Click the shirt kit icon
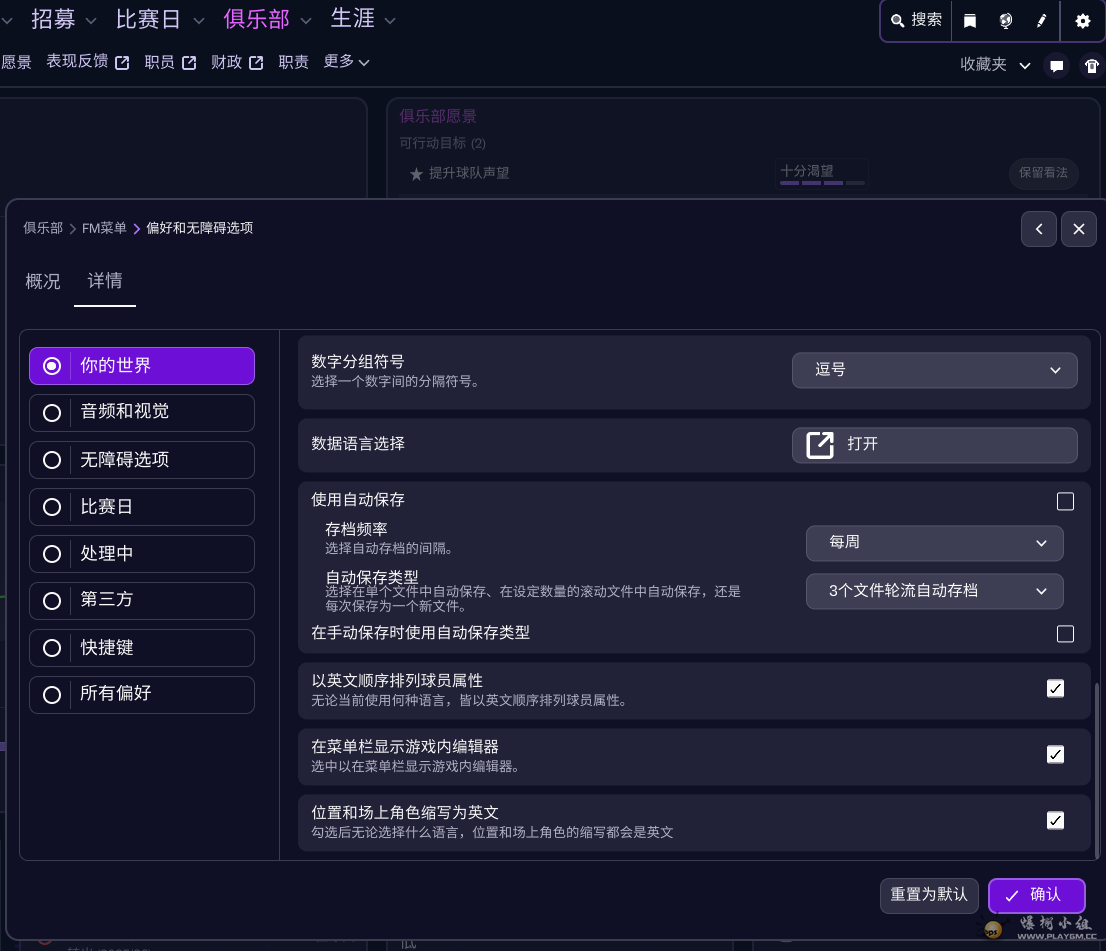 pyautogui.click(x=1092, y=66)
